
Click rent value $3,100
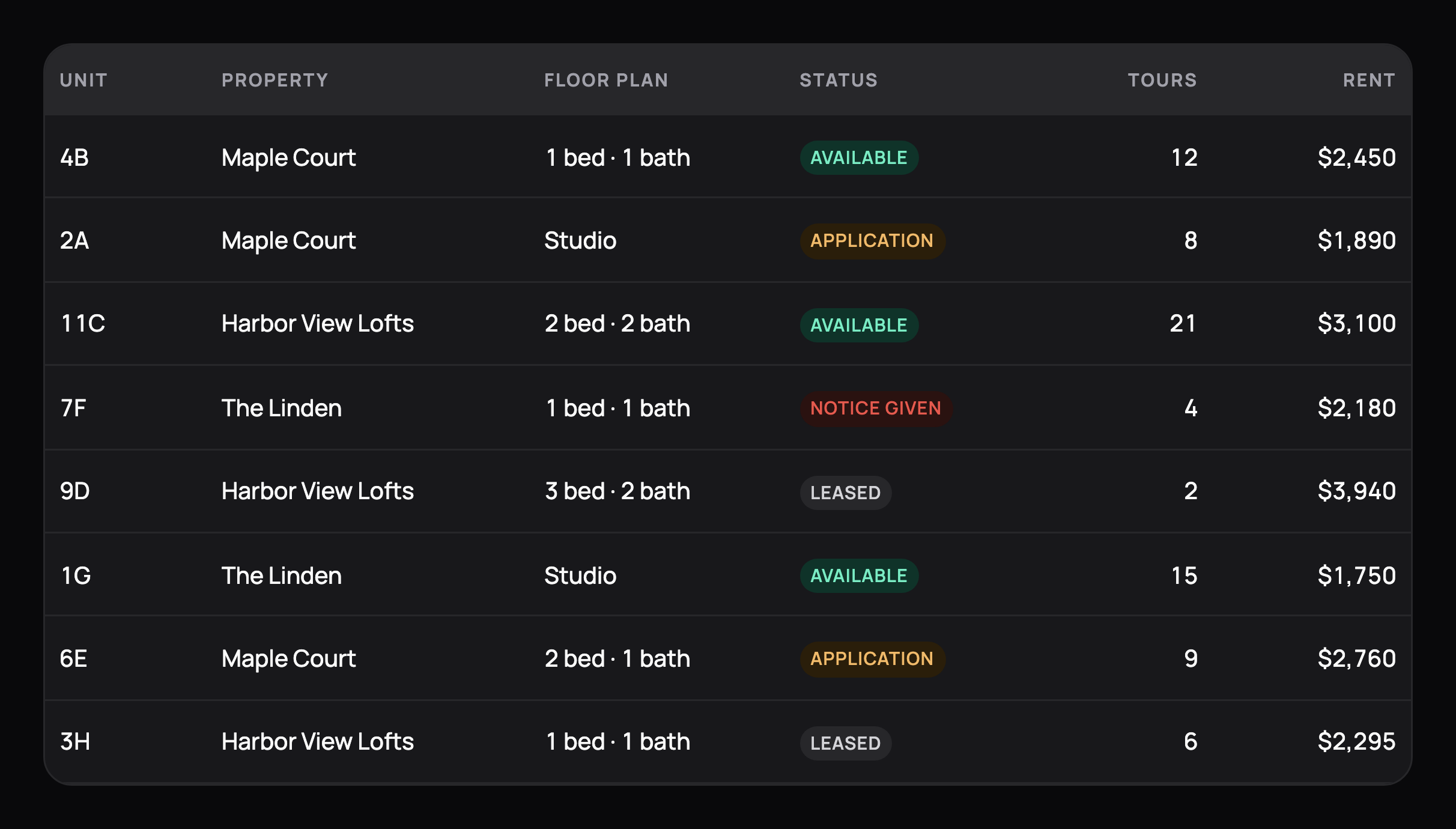(x=1356, y=323)
